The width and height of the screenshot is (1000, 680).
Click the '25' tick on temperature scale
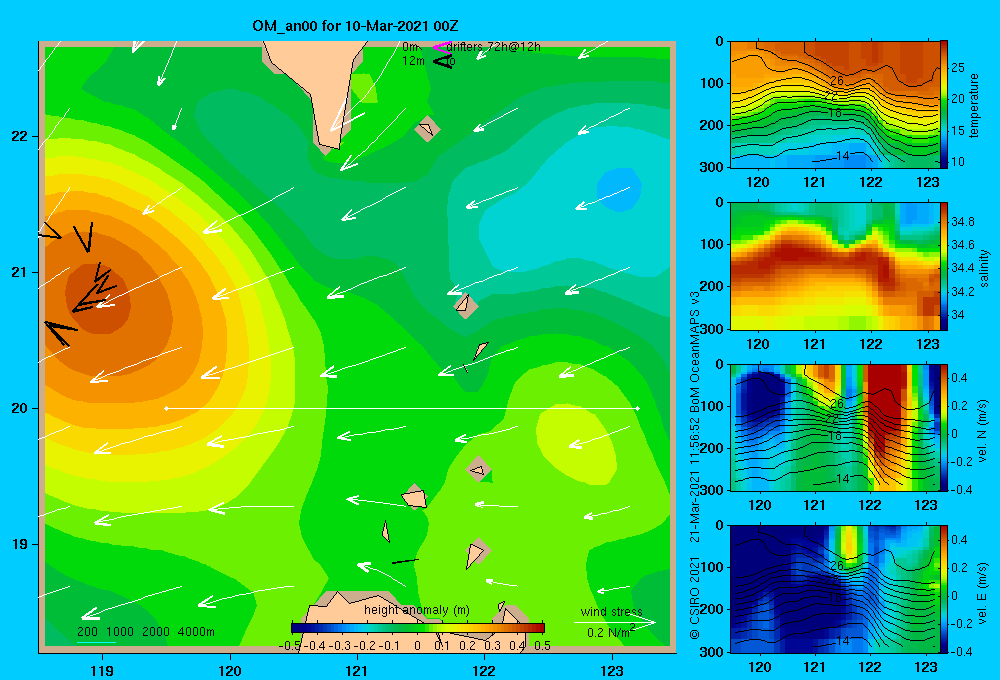(958, 68)
